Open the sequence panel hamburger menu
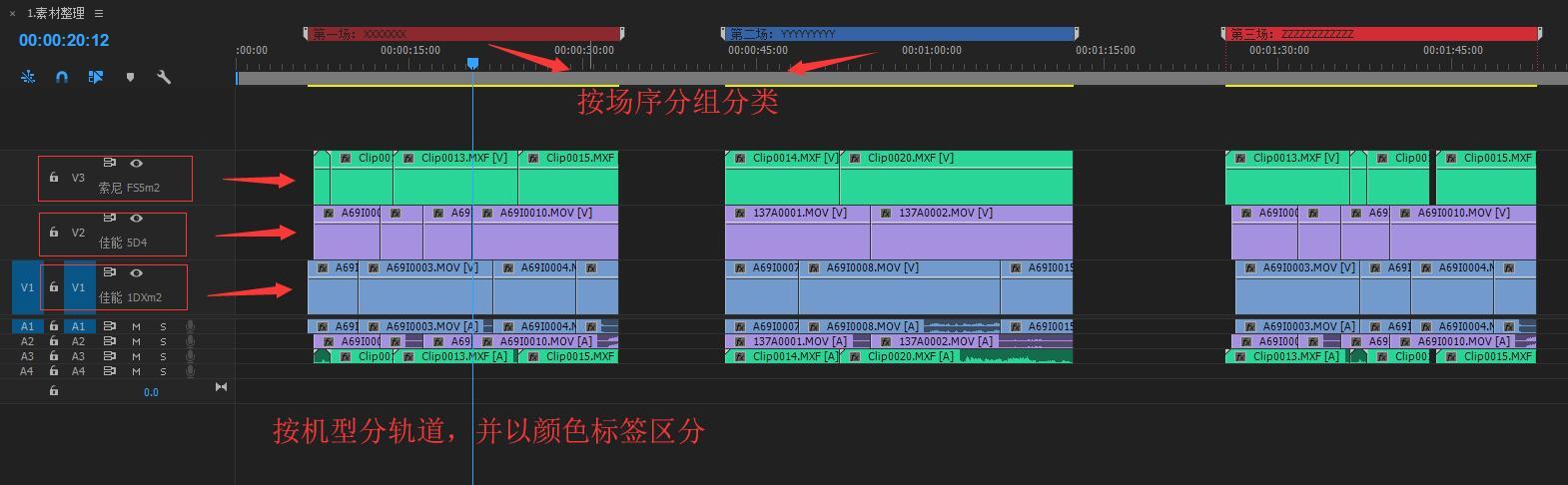This screenshot has height=485, width=1568. tap(99, 13)
